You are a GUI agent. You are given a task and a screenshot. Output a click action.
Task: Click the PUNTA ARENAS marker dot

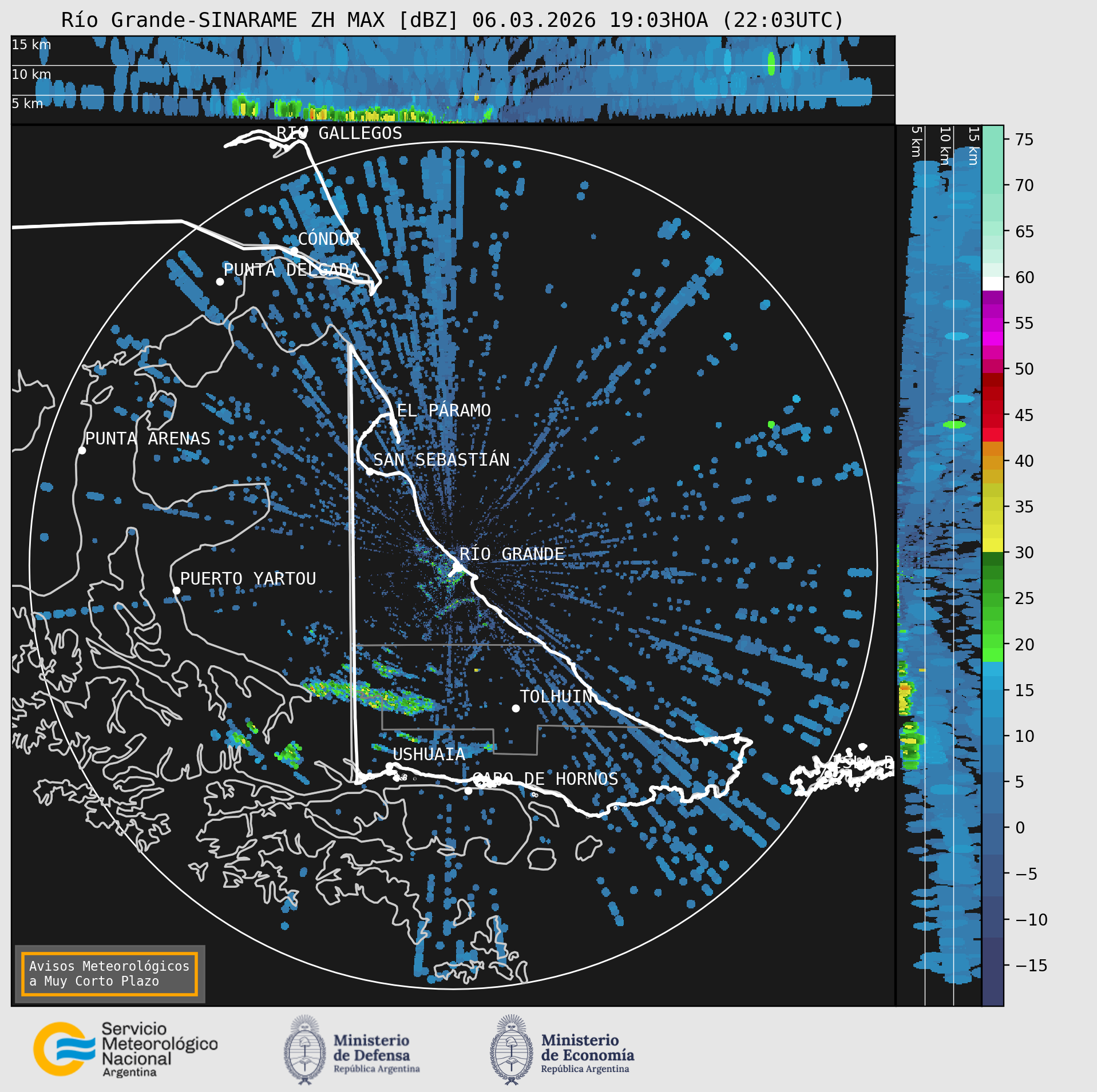click(82, 451)
